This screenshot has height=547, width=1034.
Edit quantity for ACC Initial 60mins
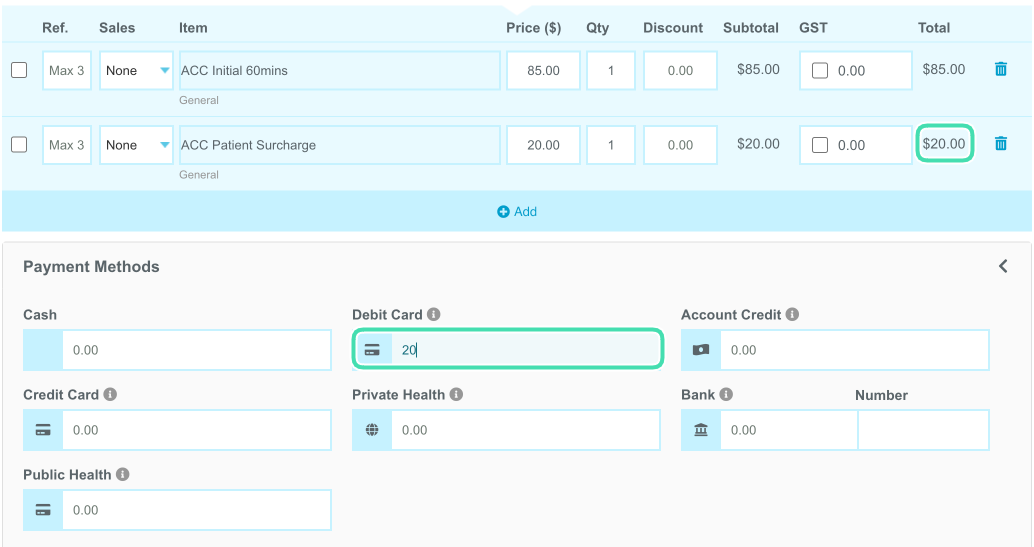click(x=611, y=71)
